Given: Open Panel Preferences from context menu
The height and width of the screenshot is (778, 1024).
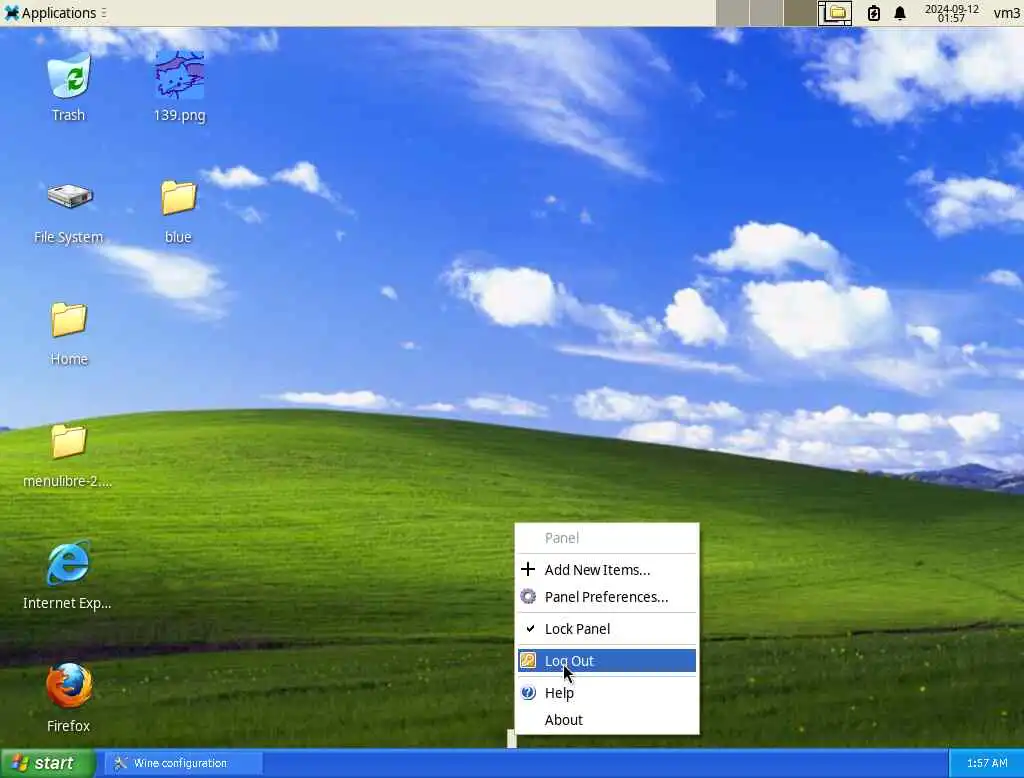Looking at the screenshot, I should 607,597.
